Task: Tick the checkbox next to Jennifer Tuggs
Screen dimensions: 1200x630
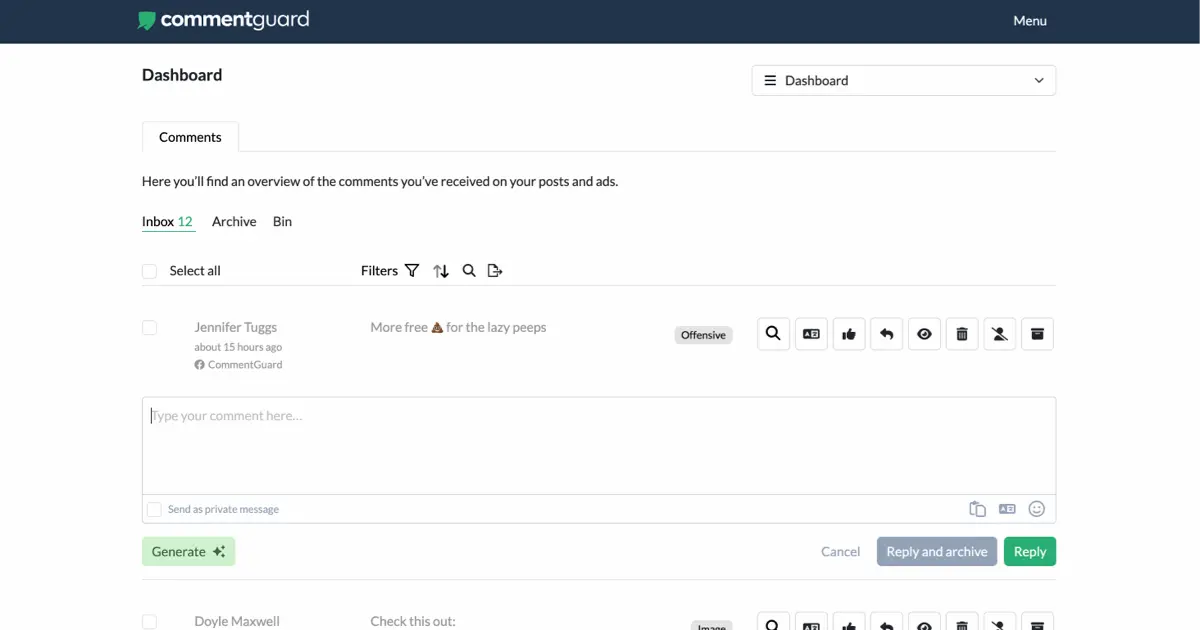Action: [x=149, y=327]
